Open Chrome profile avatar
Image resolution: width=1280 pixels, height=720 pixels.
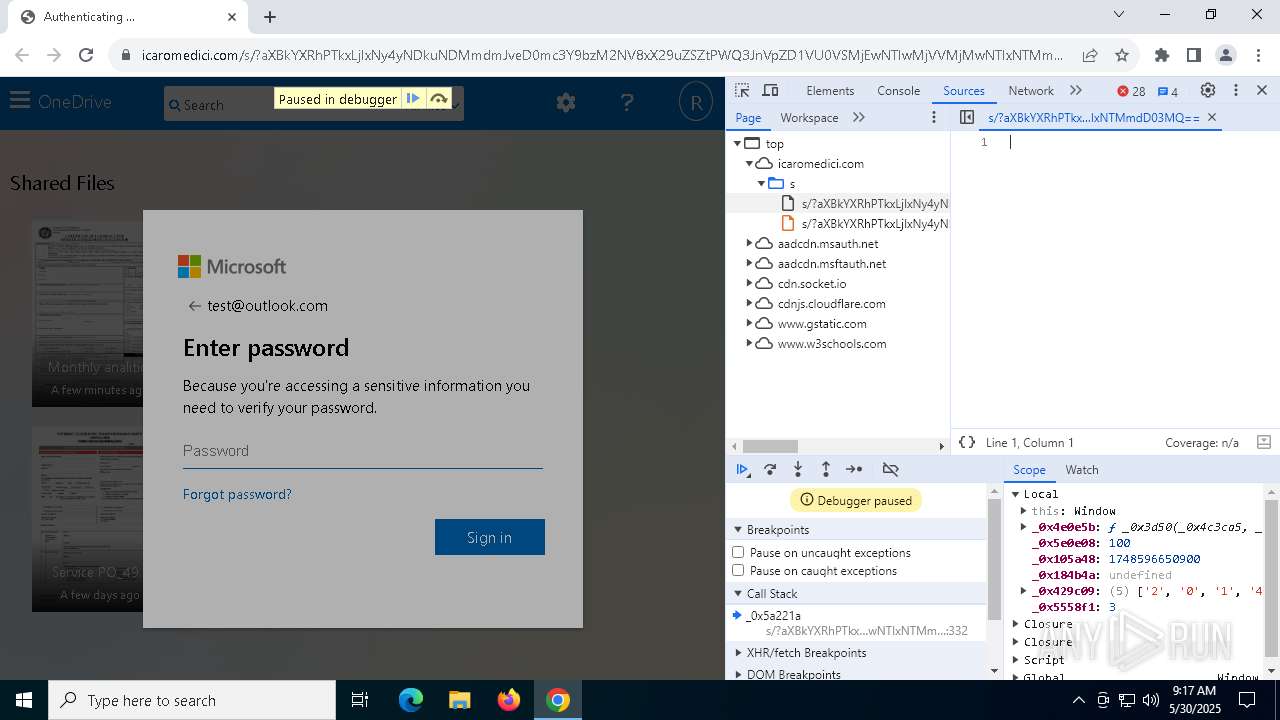tap(1226, 55)
